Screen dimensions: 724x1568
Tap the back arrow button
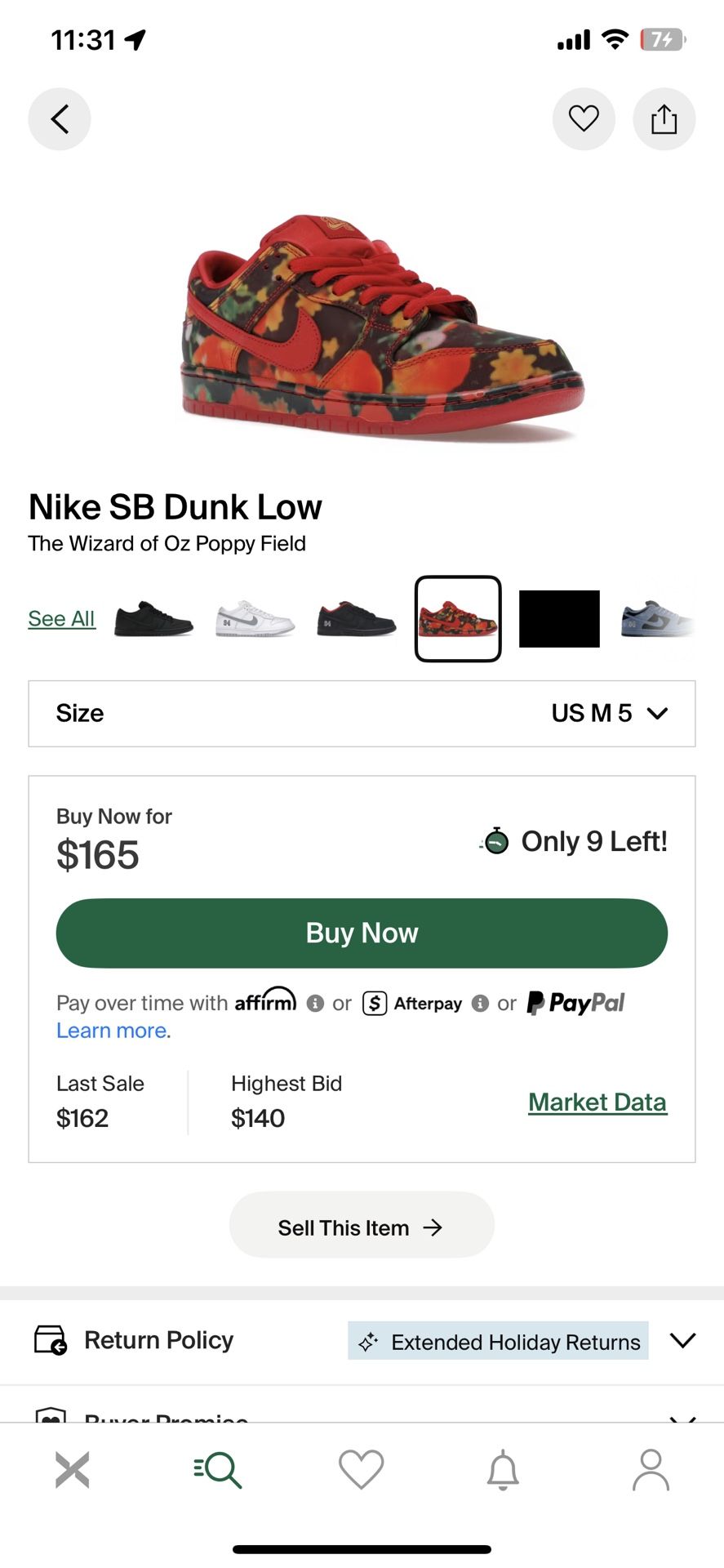tap(60, 119)
